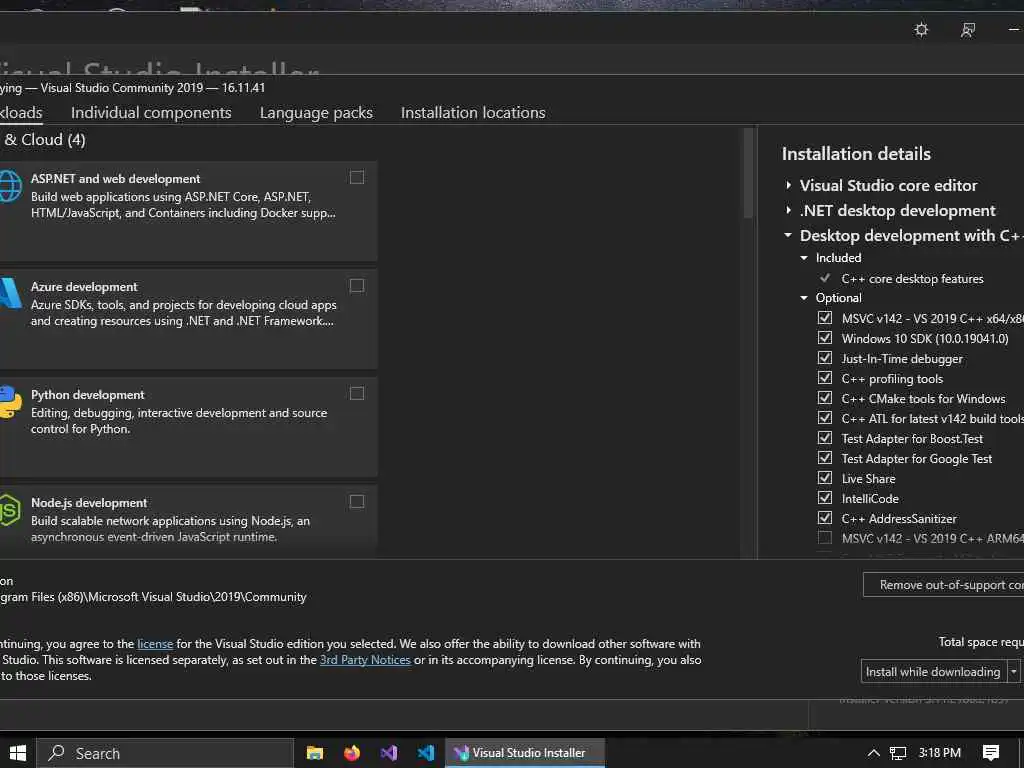1024x768 pixels.
Task: Uncheck Test Adapter for Google Test
Action: coord(825,458)
